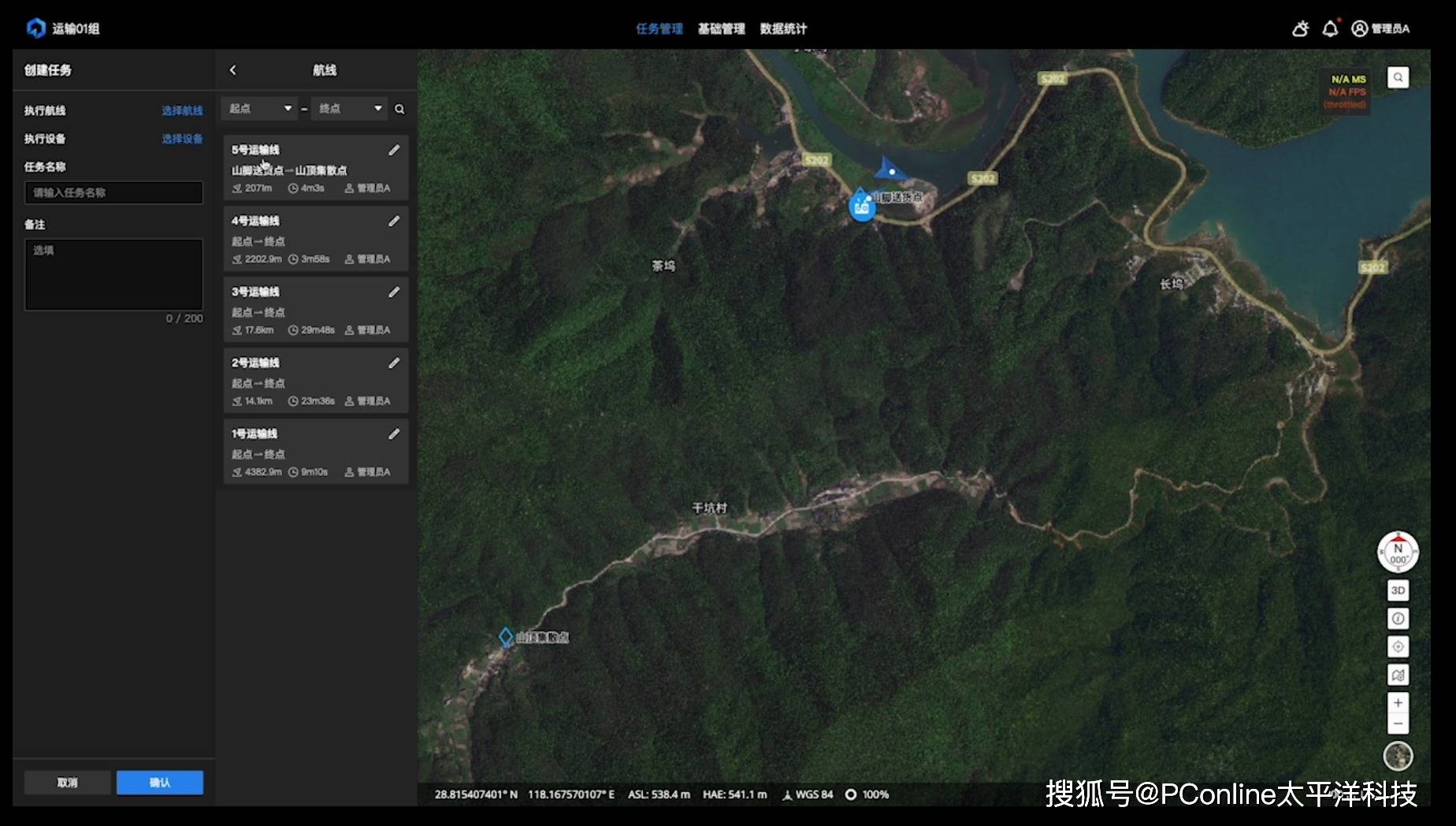The image size is (1456, 826).
Task: Click the route filter search icon
Action: (399, 109)
